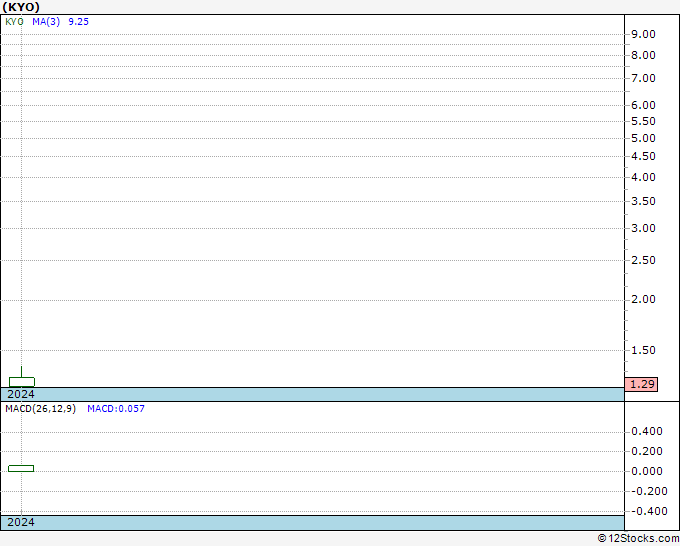The image size is (680, 546).
Task: Click the 1.50 price axis label
Action: (643, 350)
